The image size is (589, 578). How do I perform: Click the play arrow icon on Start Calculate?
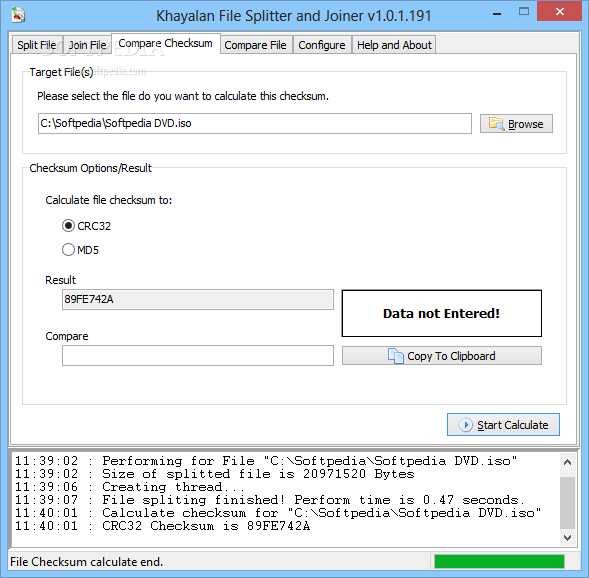coord(466,425)
